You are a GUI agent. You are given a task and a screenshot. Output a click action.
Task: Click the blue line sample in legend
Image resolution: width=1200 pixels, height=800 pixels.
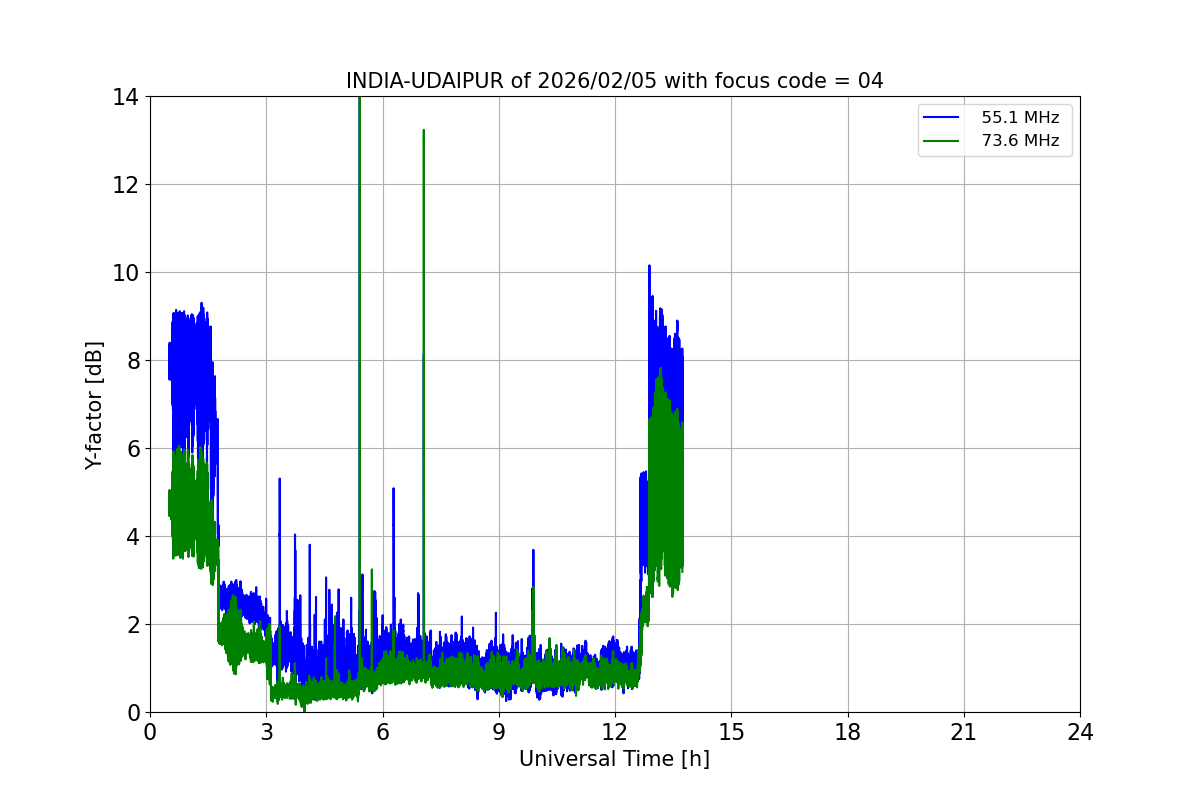click(942, 118)
